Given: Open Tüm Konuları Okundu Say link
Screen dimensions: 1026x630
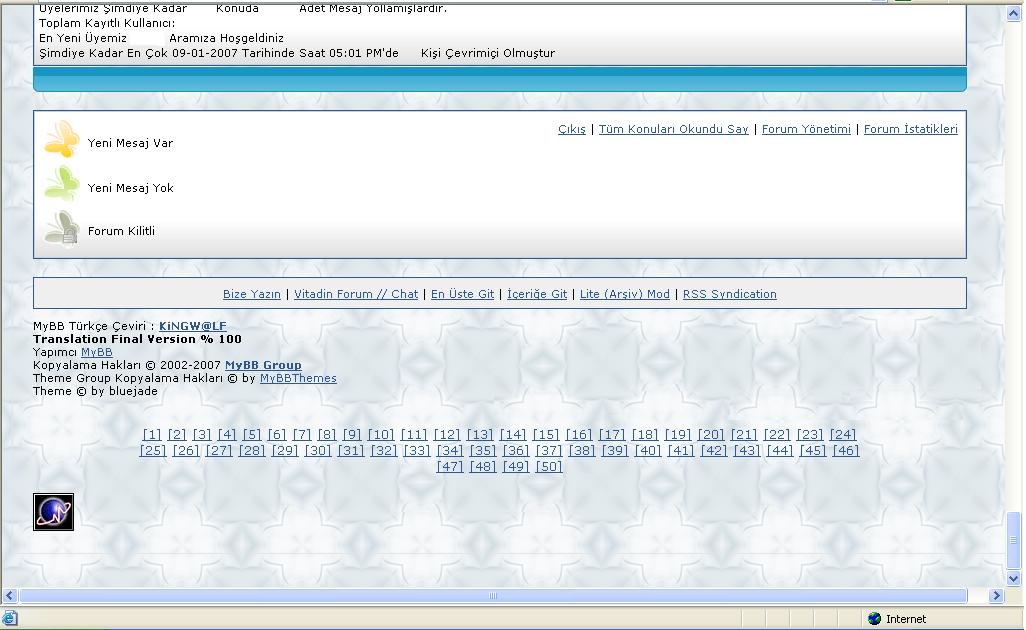Looking at the screenshot, I should (673, 129).
